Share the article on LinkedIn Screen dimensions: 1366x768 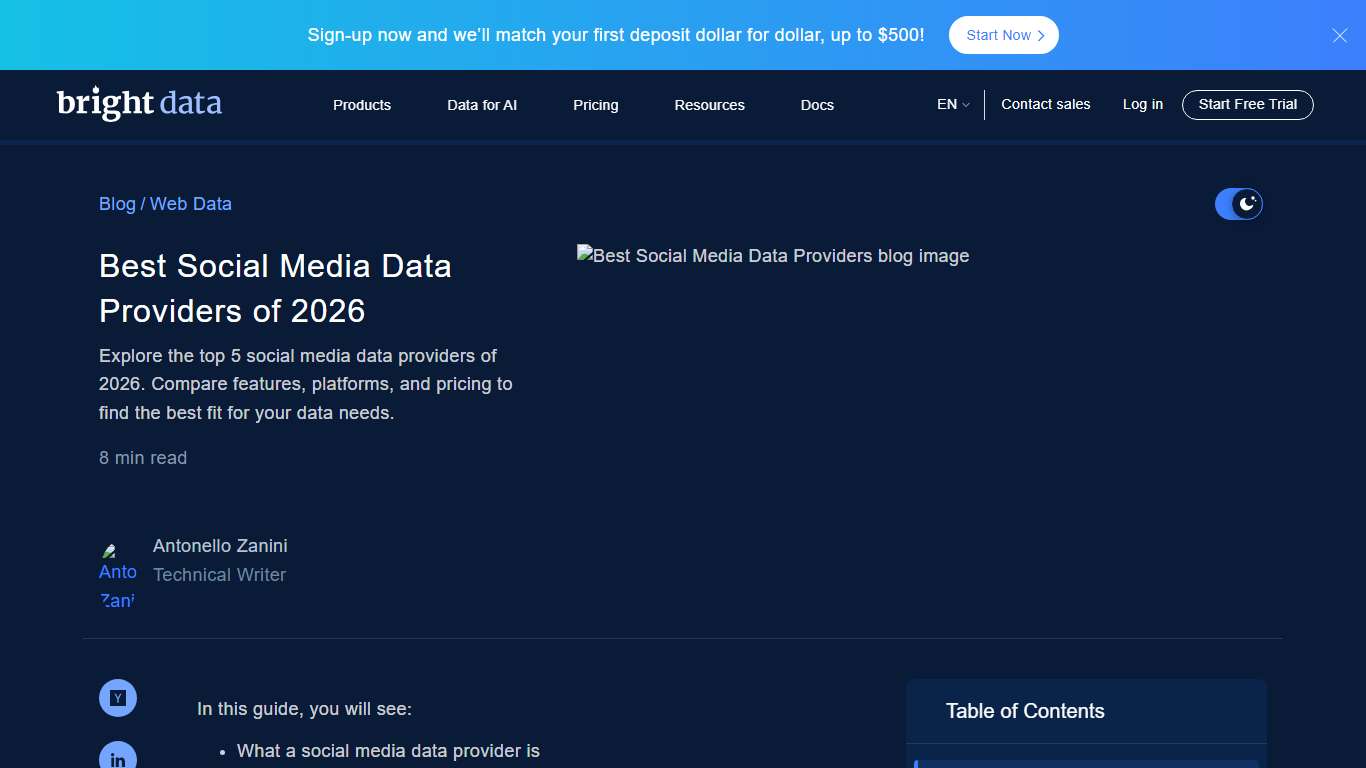point(118,757)
